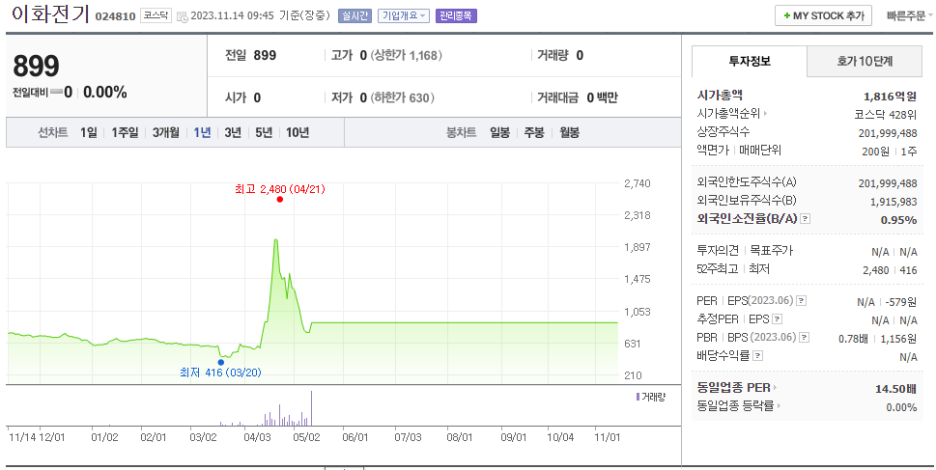Switch to the 투자정보 tab
The width and height of the screenshot is (936, 470).
749,61
